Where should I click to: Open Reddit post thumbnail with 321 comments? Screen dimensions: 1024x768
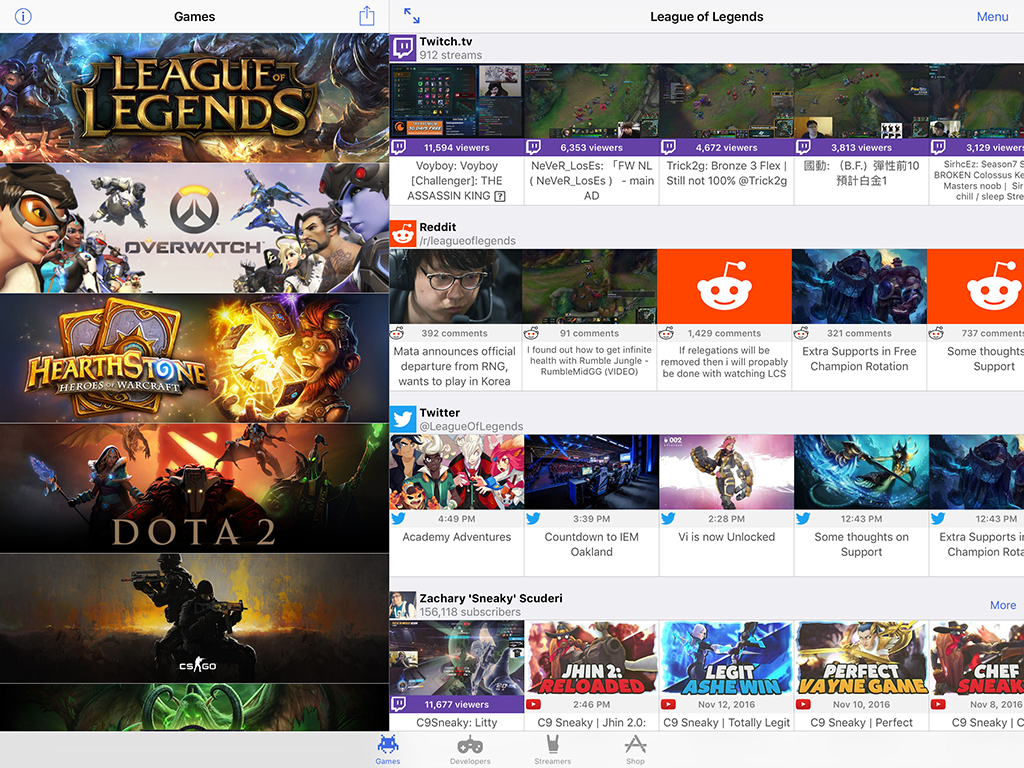859,287
